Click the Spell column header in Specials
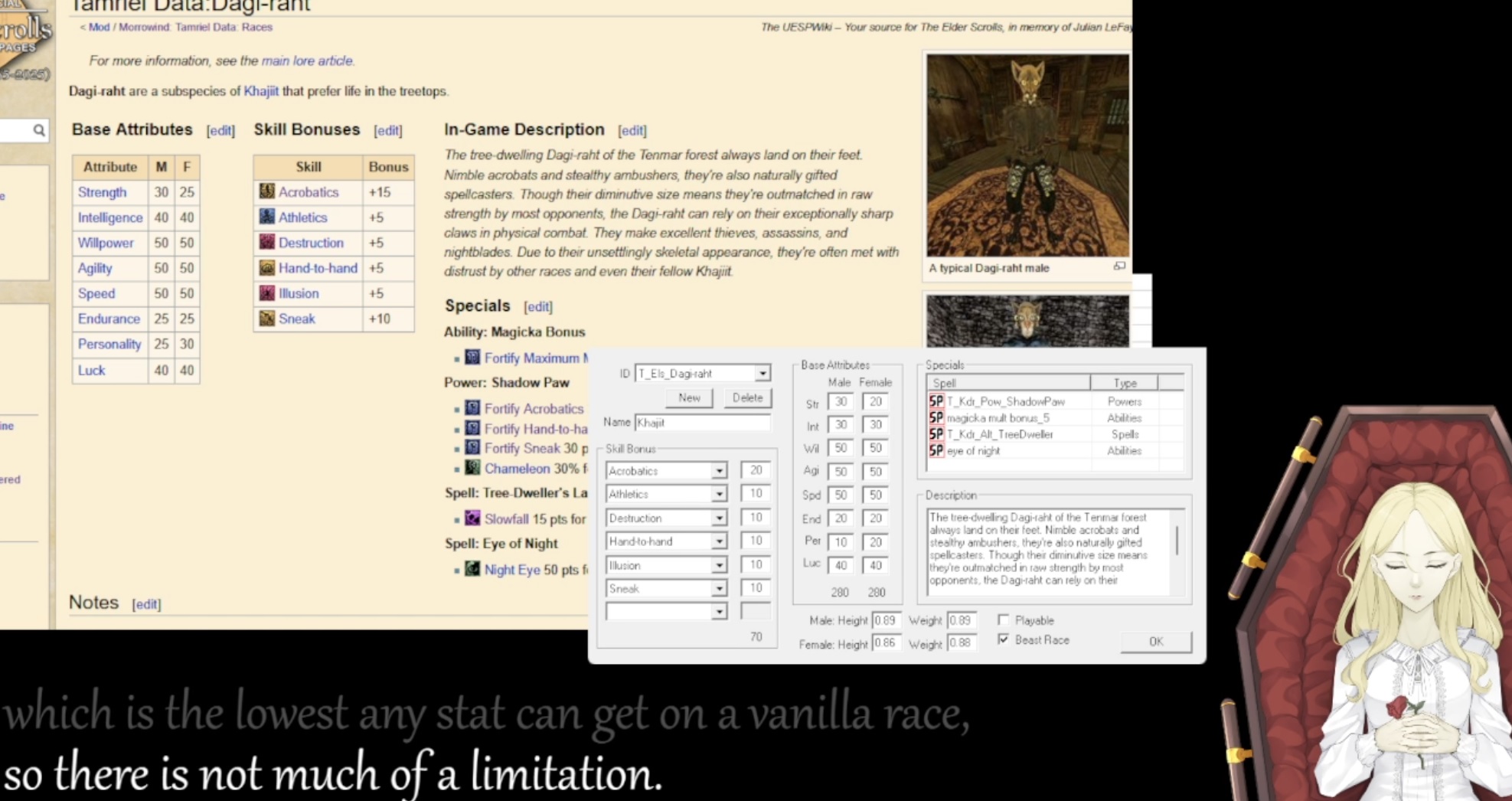 (x=1008, y=383)
